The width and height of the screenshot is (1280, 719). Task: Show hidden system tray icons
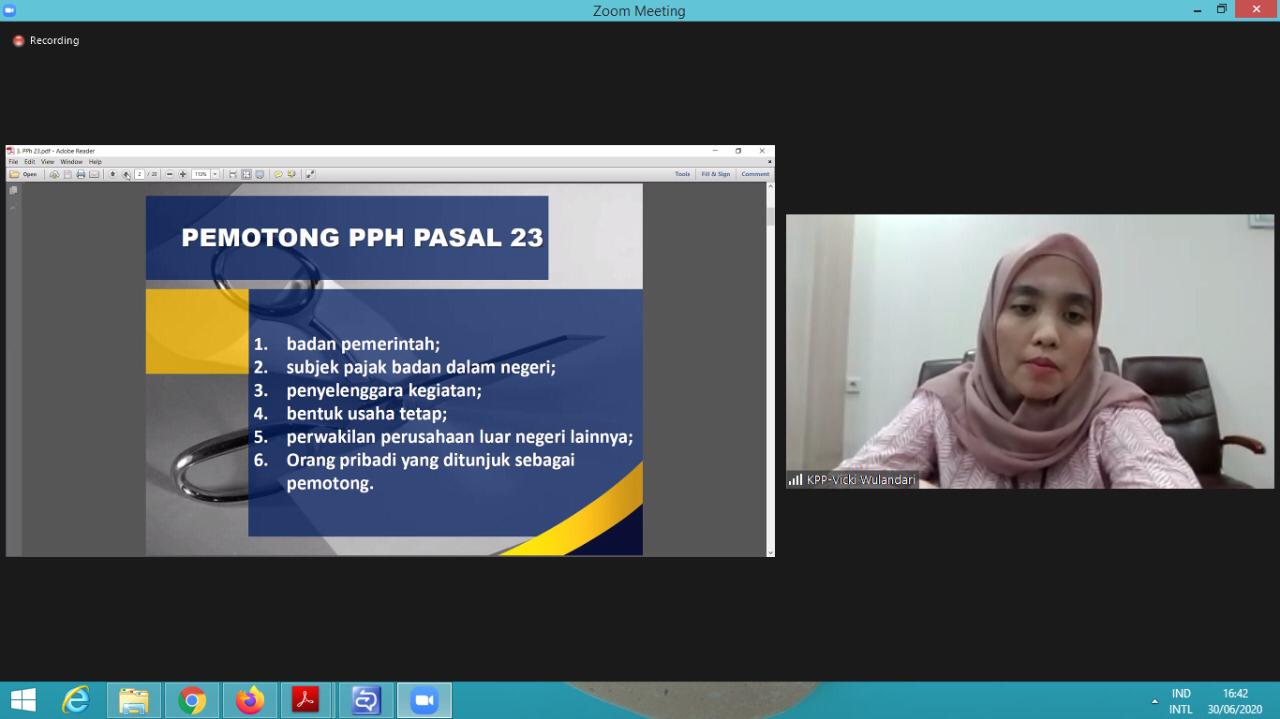tap(1155, 701)
